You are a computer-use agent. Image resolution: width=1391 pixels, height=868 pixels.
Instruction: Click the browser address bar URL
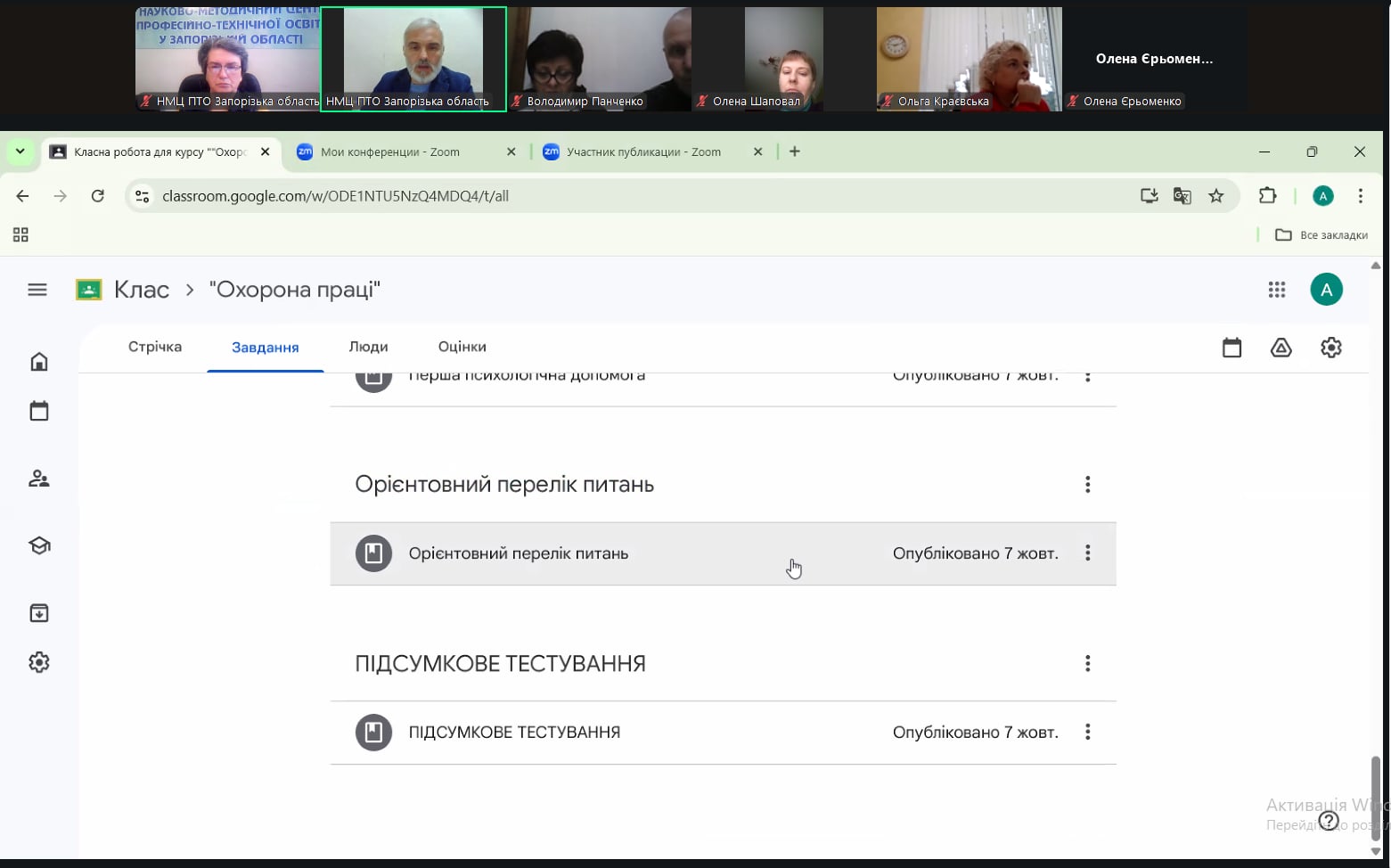click(335, 196)
